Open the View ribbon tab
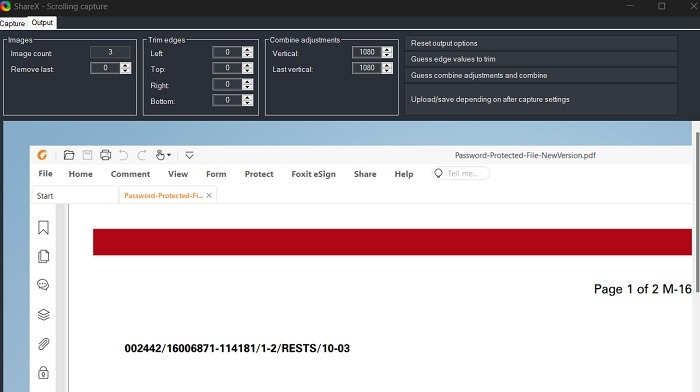 pyautogui.click(x=178, y=174)
